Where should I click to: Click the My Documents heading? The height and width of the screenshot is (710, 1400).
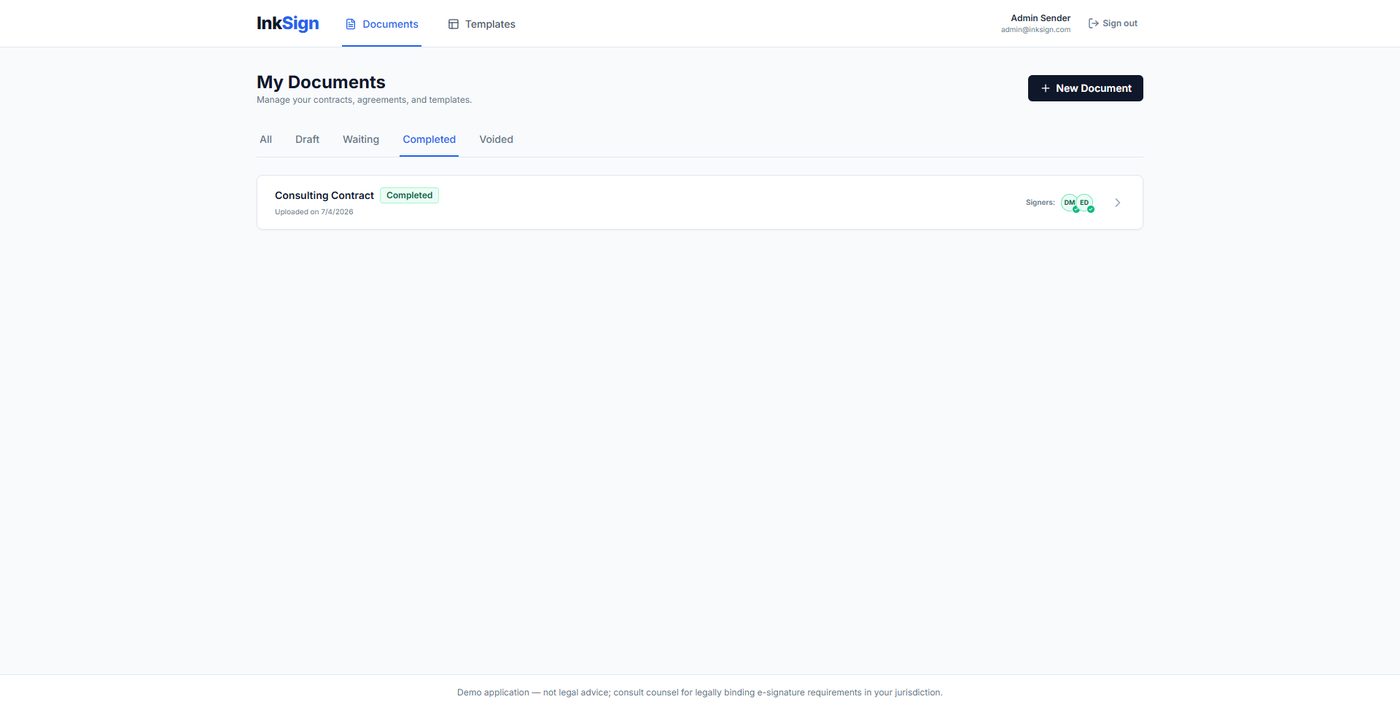(x=321, y=82)
